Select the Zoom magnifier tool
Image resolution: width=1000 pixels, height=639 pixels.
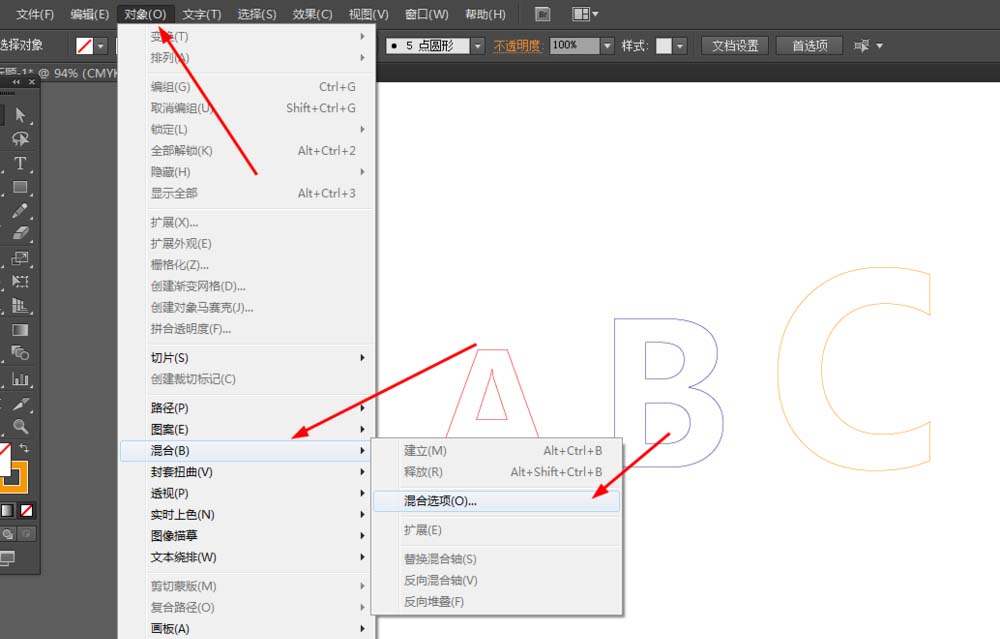coord(22,424)
